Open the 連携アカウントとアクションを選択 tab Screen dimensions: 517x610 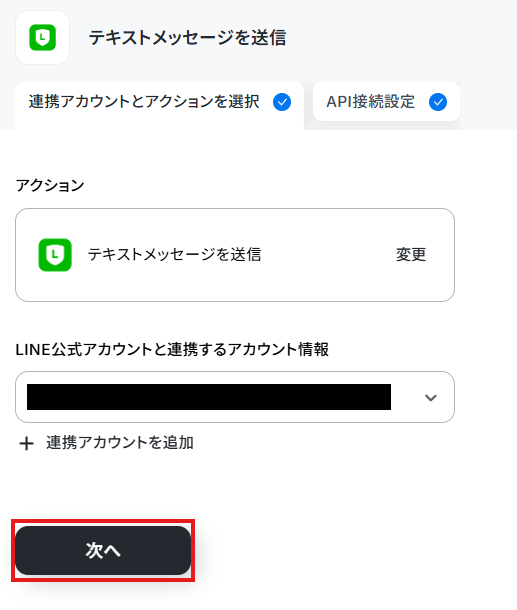[x=159, y=105]
